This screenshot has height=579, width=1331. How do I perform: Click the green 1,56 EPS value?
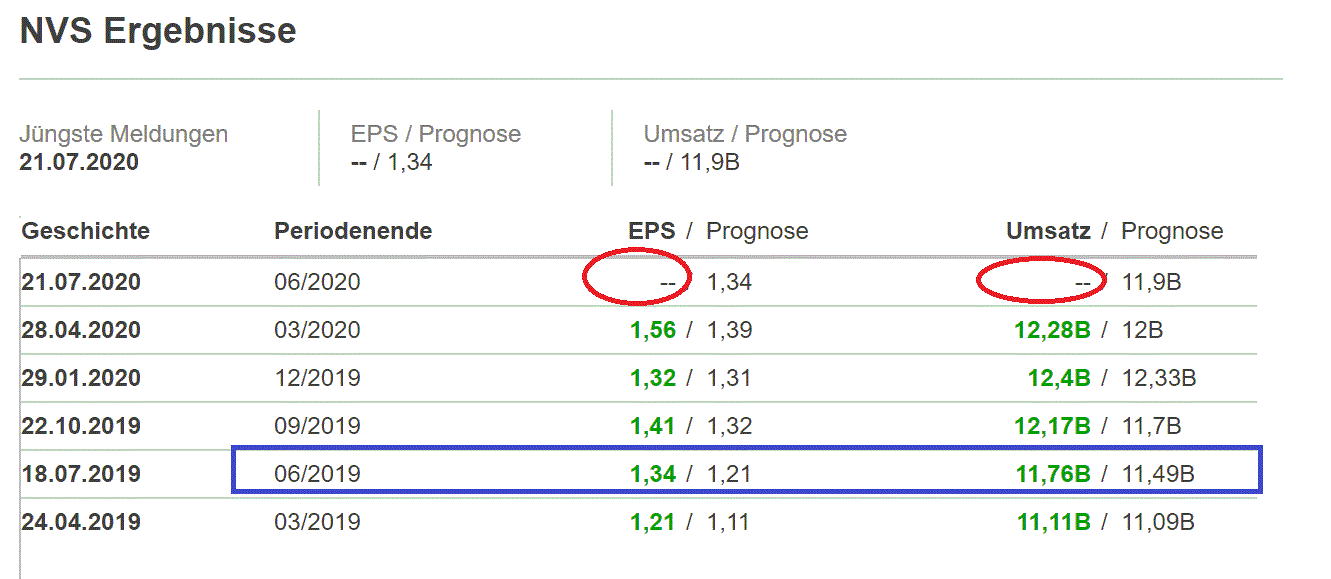pyautogui.click(x=653, y=330)
